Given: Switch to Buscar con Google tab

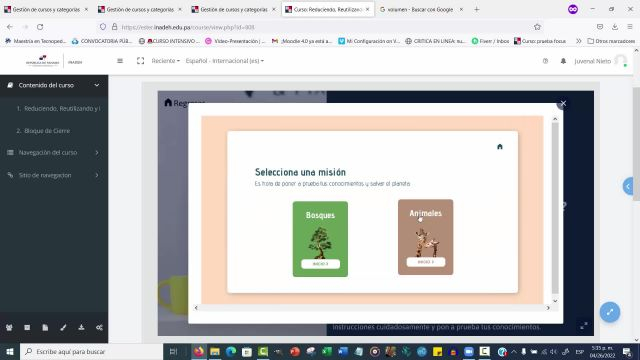Looking at the screenshot, I should pos(420,9).
